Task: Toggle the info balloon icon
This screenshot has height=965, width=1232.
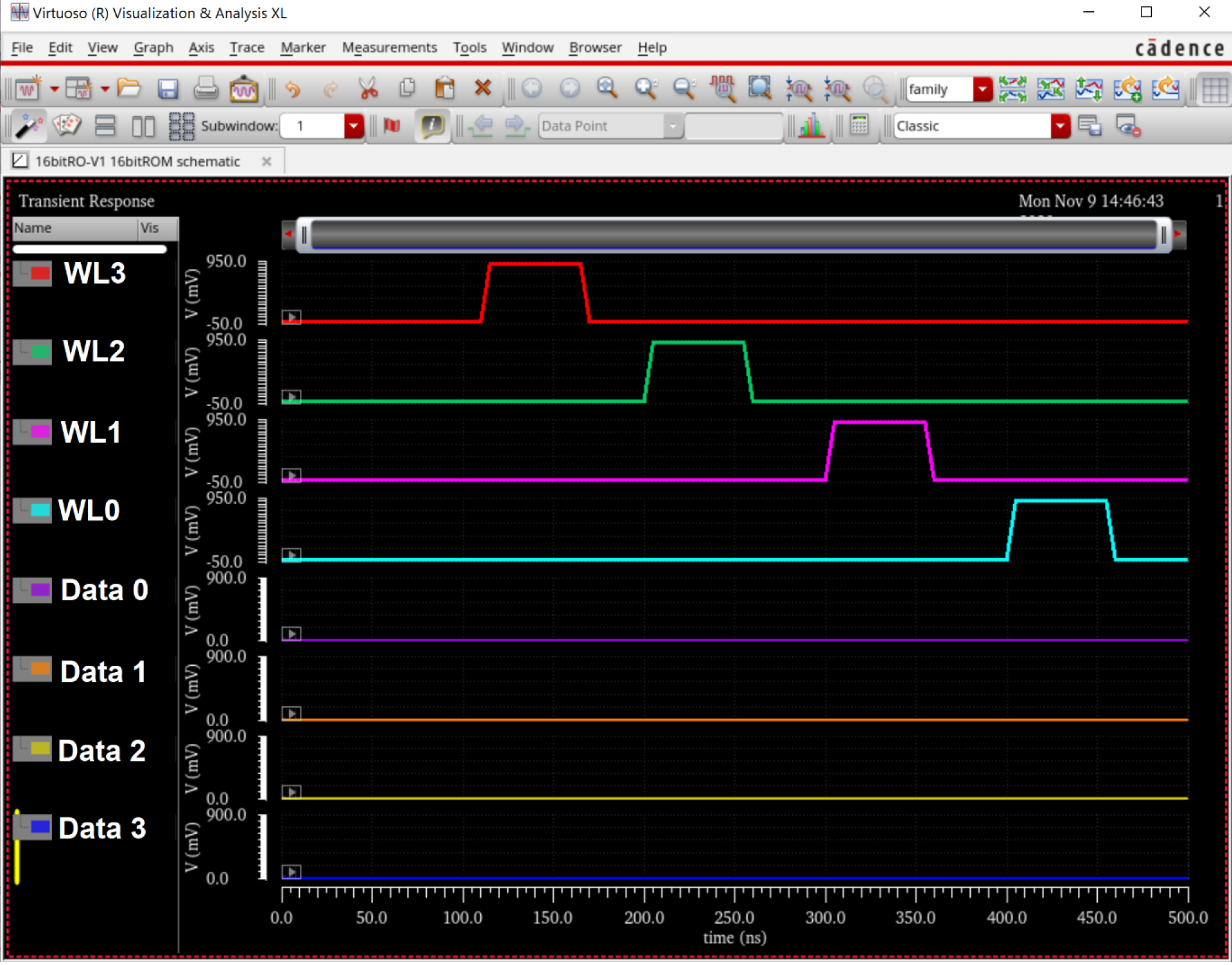Action: (x=432, y=126)
